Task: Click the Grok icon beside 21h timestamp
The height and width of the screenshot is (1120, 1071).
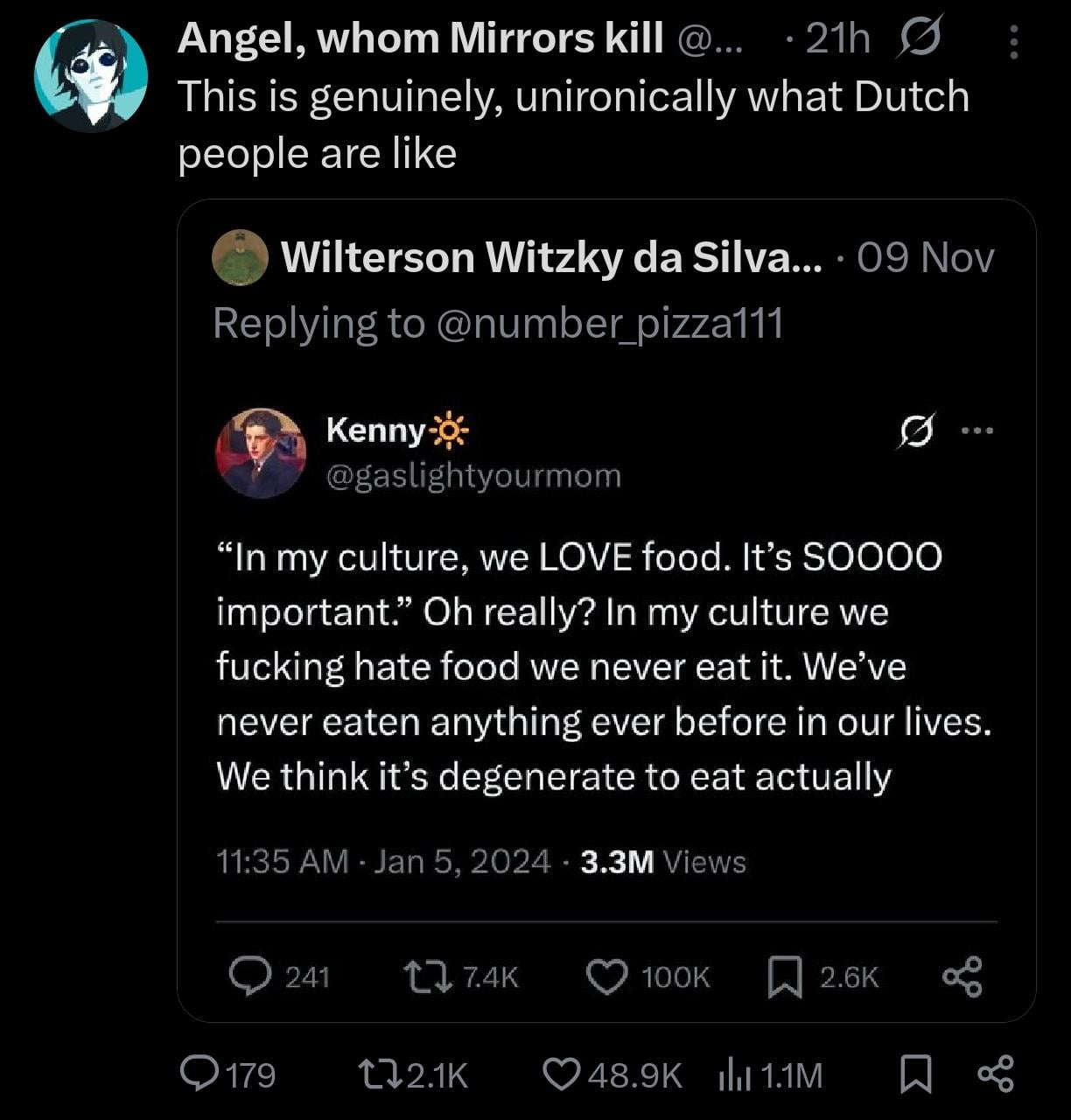Action: coord(918,39)
